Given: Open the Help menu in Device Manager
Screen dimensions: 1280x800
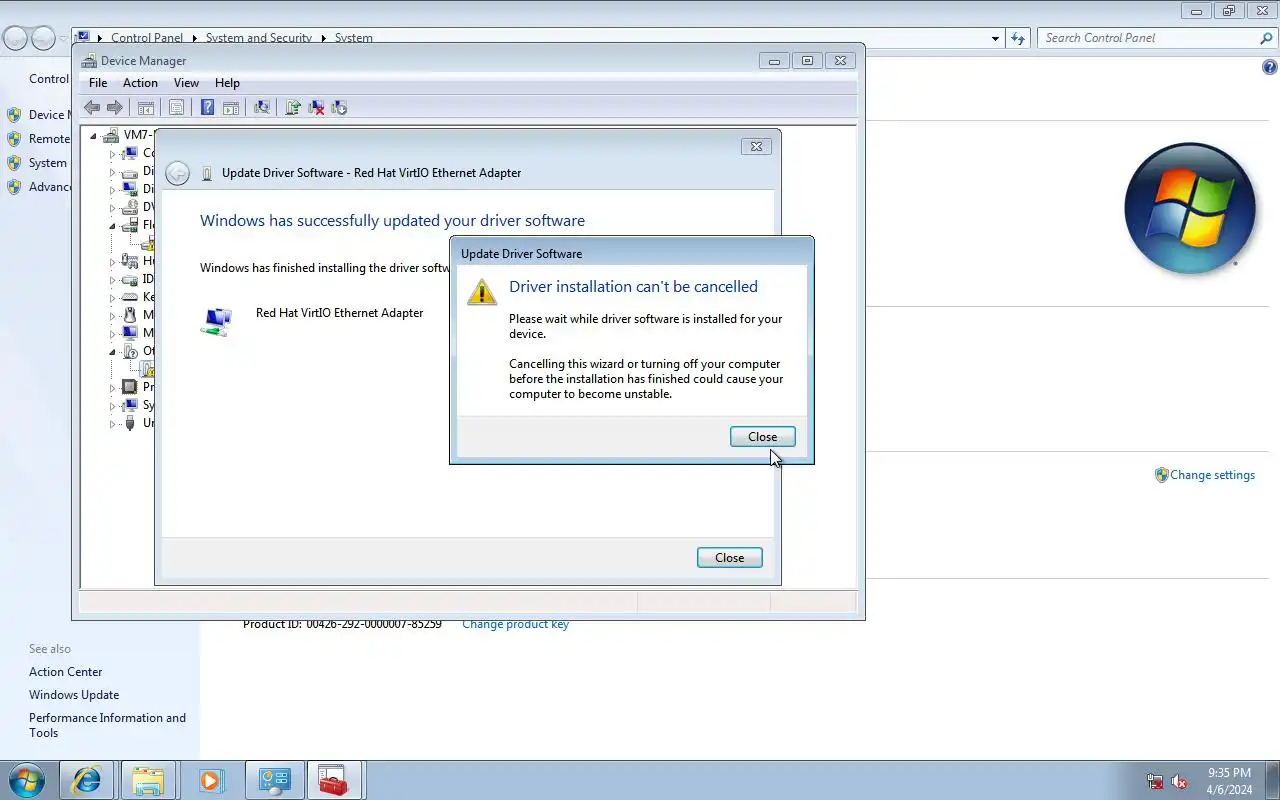Looking at the screenshot, I should pos(227,83).
